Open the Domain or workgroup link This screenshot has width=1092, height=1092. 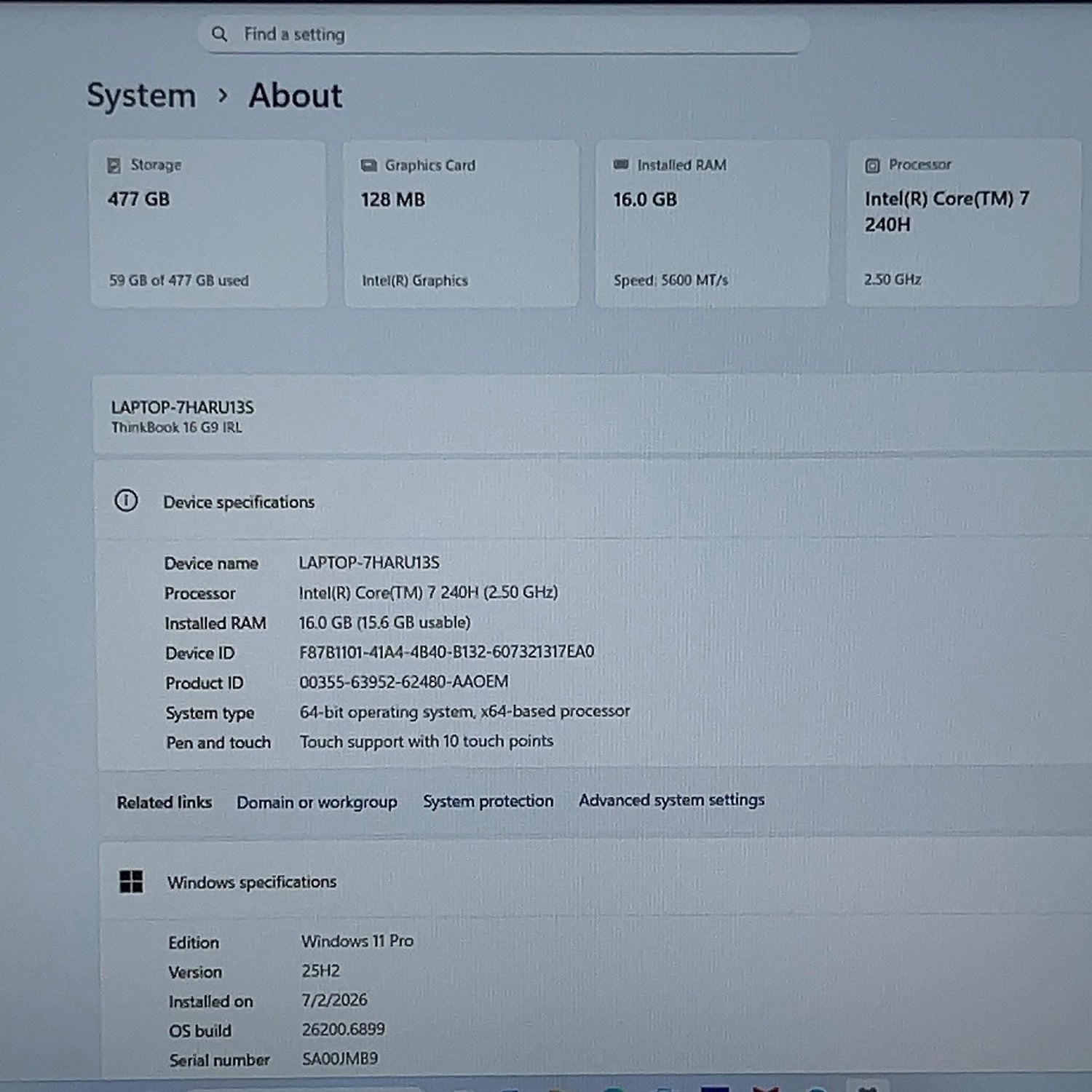click(x=317, y=802)
